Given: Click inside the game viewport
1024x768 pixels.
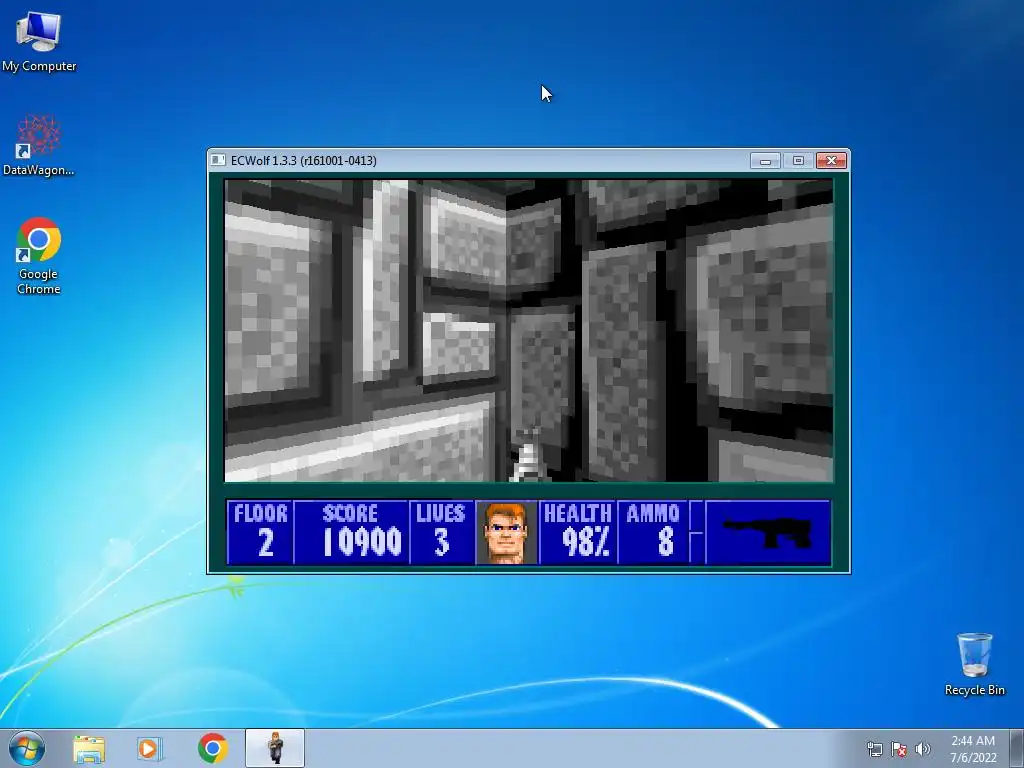Looking at the screenshot, I should pos(529,330).
